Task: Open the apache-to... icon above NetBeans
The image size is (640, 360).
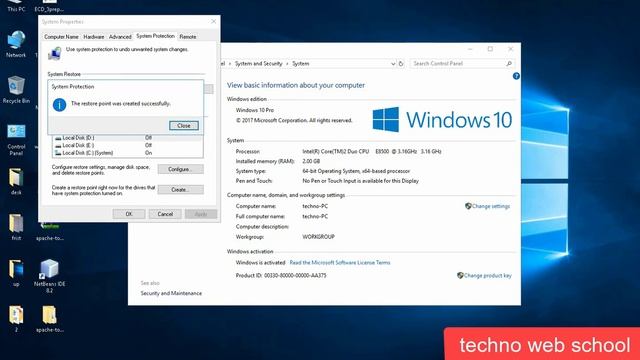Action: pyautogui.click(x=49, y=231)
